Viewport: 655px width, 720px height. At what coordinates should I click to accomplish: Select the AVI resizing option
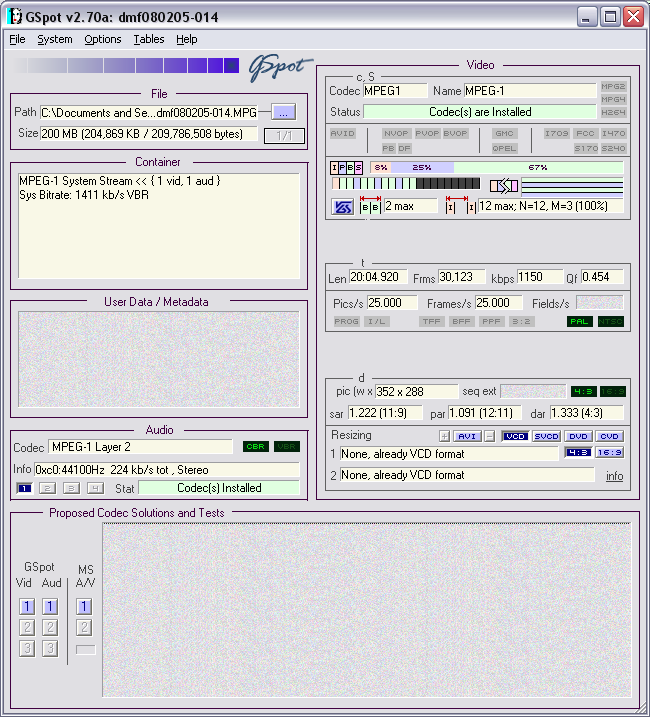pos(467,437)
